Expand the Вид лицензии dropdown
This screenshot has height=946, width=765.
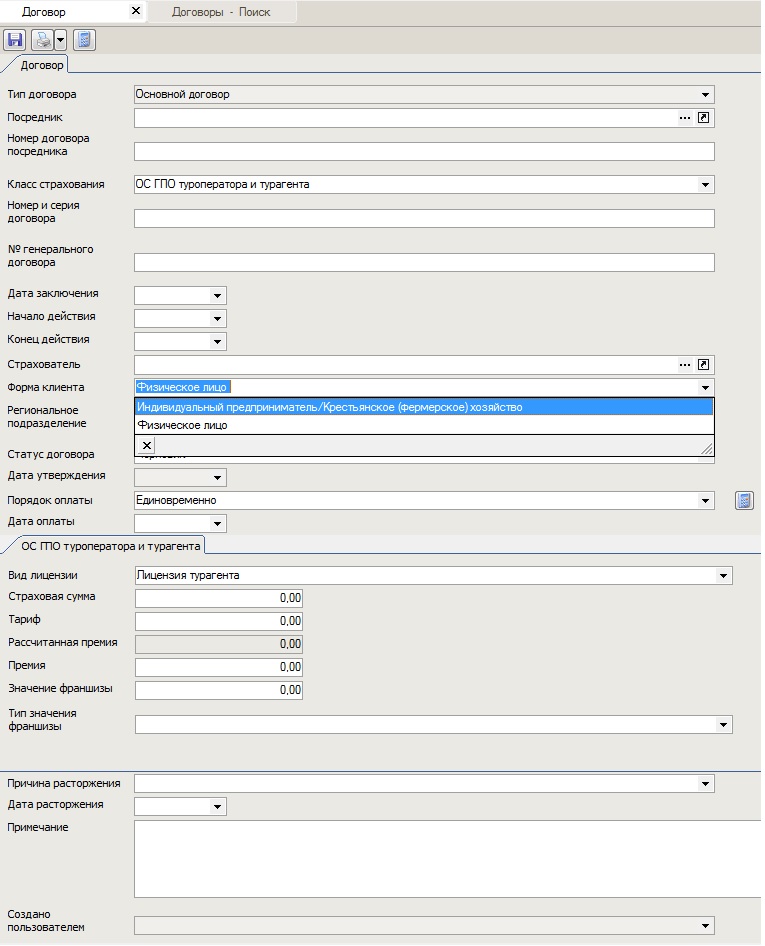click(x=724, y=576)
